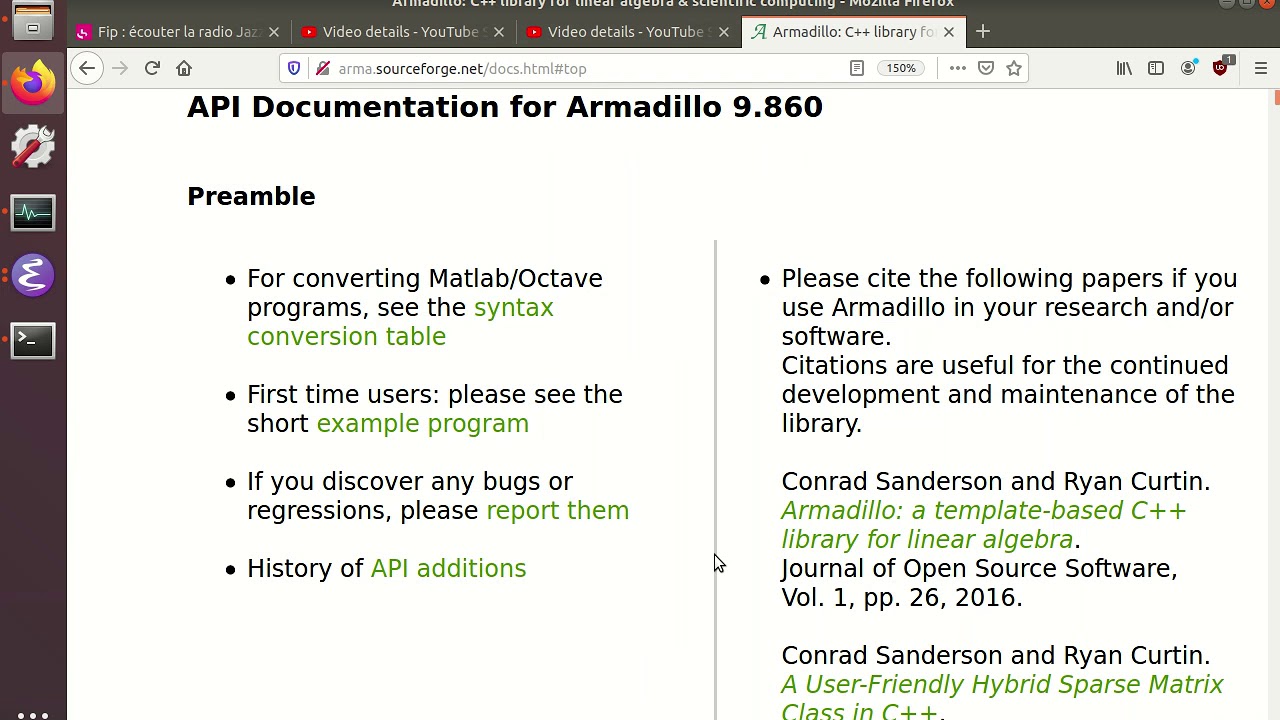The image size is (1280, 720).
Task: Open User-Friendly Hybrid Sparse Matrix paper
Action: (1002, 698)
